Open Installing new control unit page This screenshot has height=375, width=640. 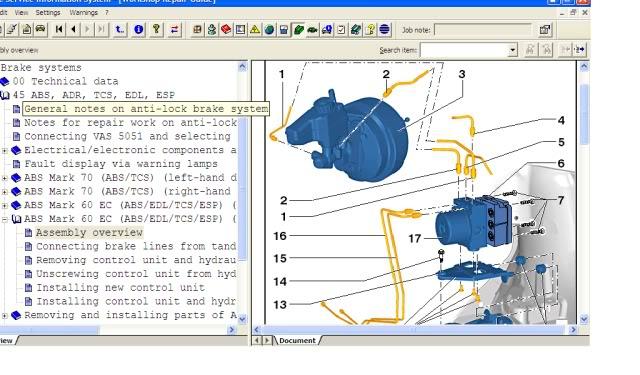pos(120,288)
